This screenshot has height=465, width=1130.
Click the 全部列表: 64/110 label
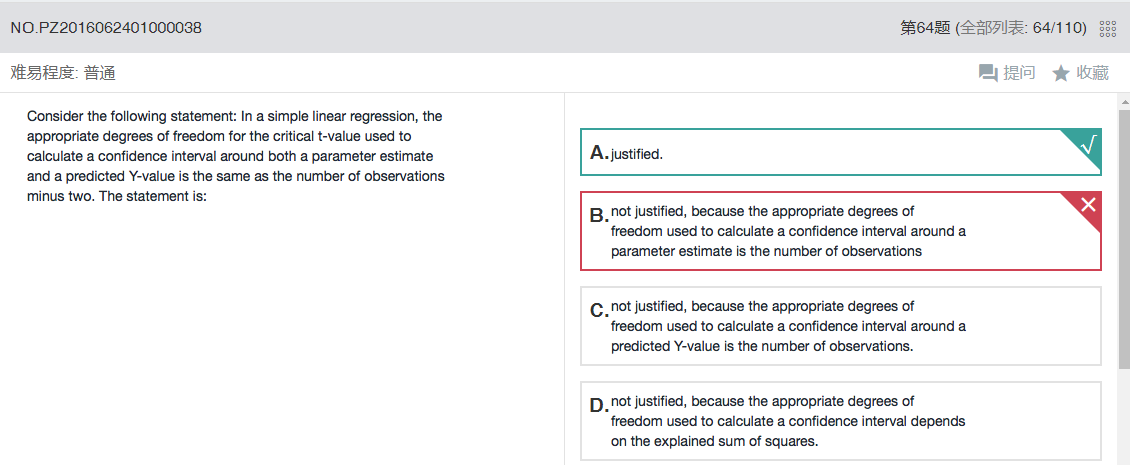coord(1021,28)
